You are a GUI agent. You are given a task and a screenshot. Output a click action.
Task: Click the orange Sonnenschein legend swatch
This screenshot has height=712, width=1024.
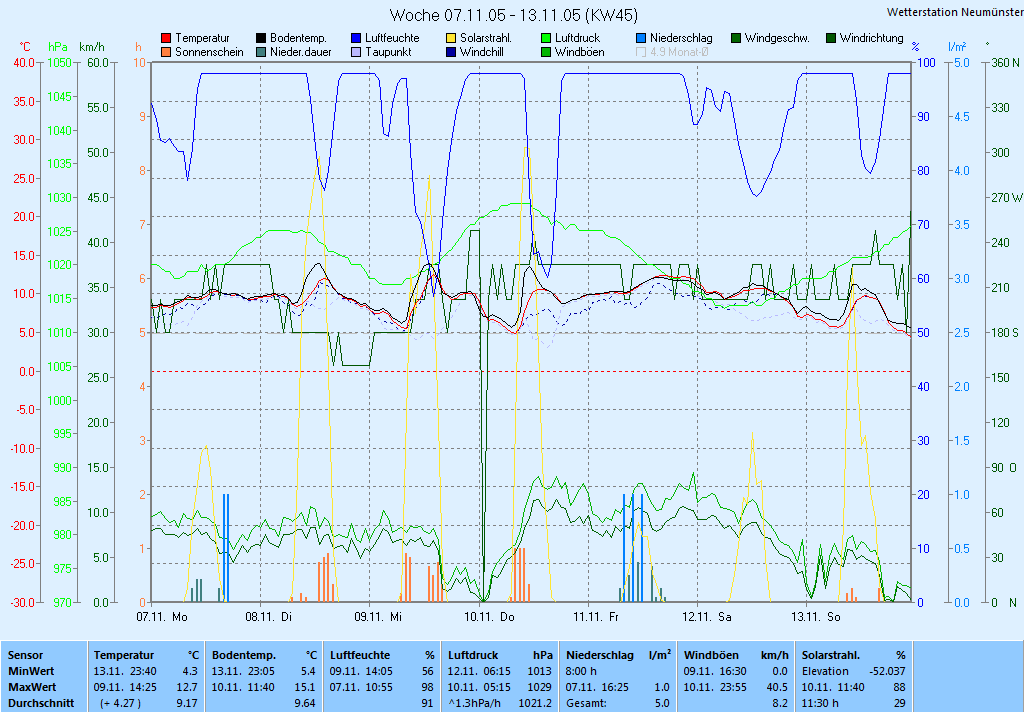166,52
